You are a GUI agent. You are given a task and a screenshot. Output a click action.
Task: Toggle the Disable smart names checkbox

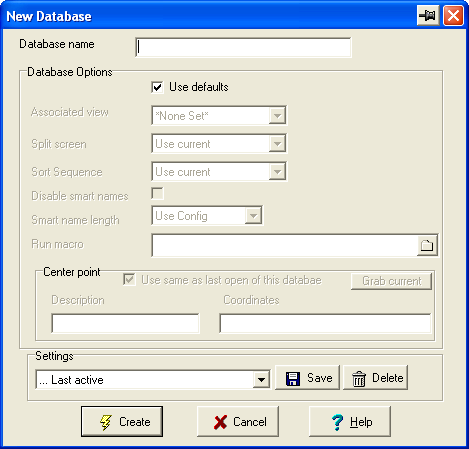click(x=157, y=193)
